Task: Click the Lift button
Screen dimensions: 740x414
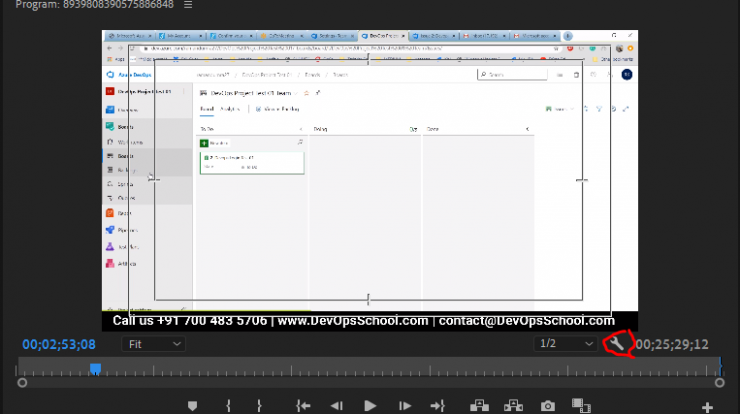Action: pyautogui.click(x=479, y=406)
